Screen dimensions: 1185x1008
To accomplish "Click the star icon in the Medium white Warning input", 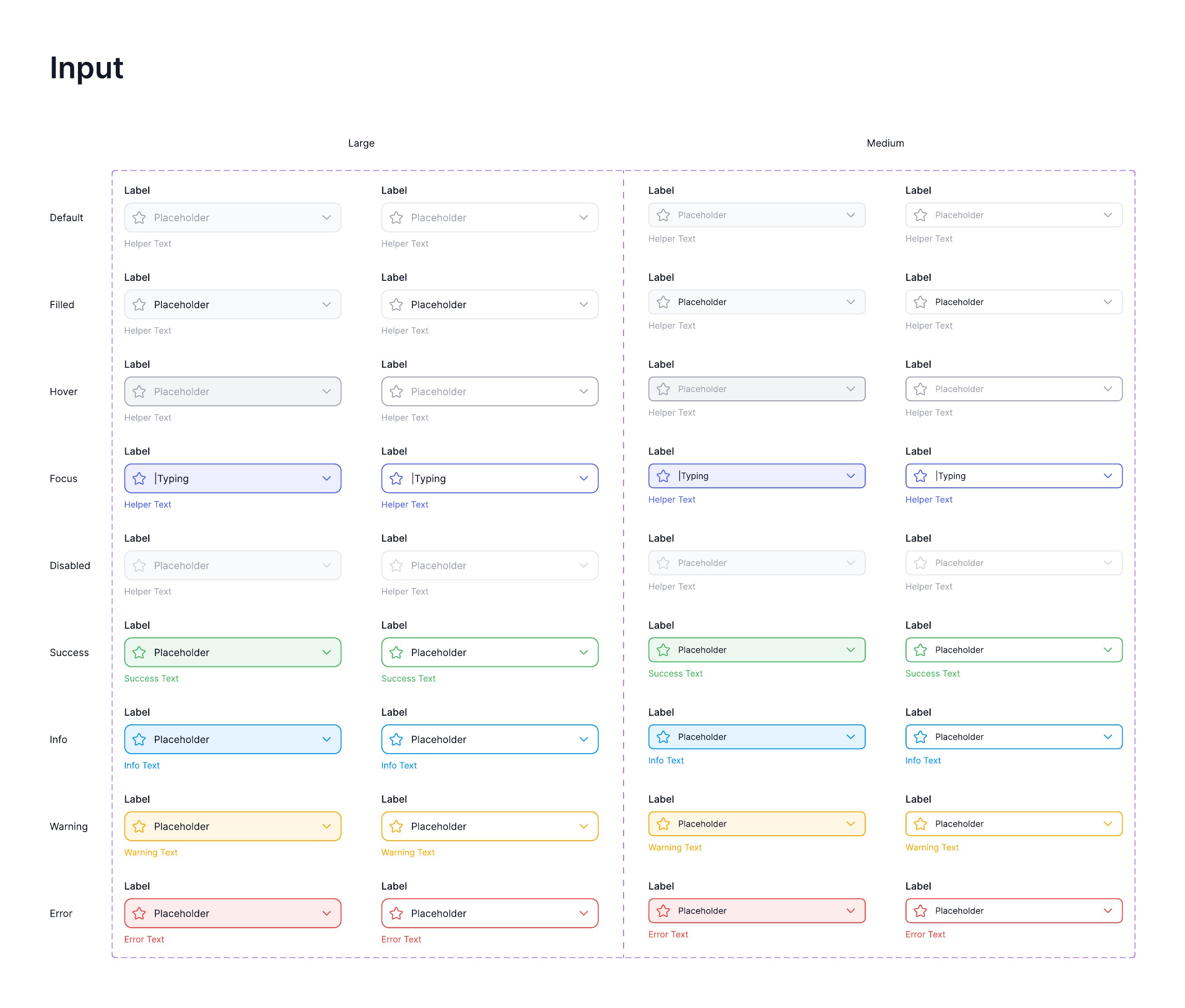I will tap(920, 823).
